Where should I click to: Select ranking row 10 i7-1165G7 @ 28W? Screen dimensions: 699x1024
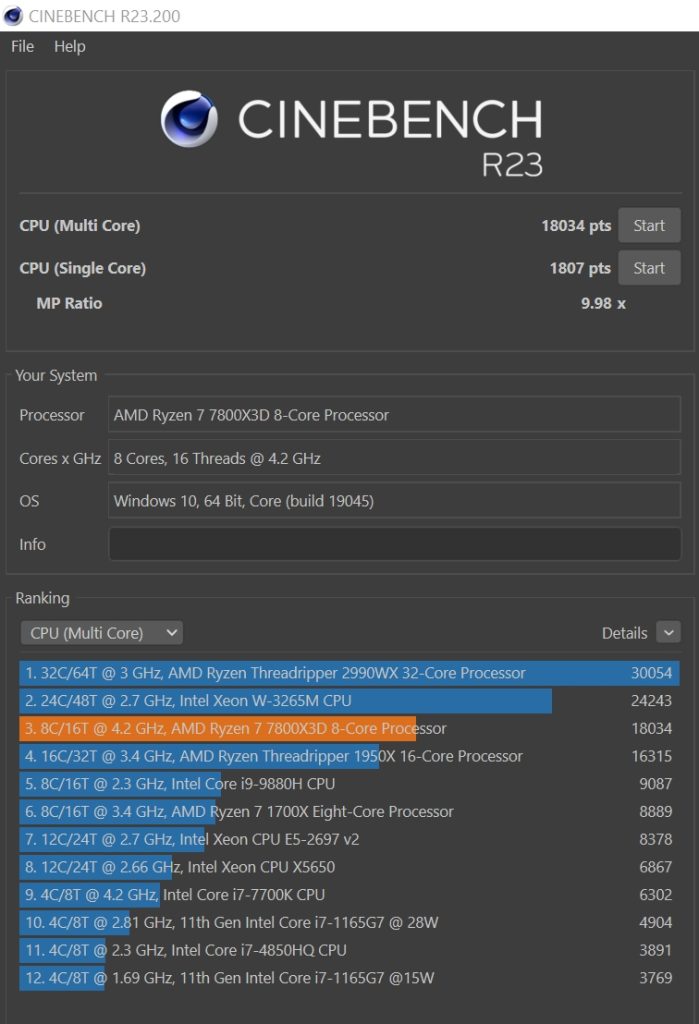pyautogui.click(x=350, y=923)
